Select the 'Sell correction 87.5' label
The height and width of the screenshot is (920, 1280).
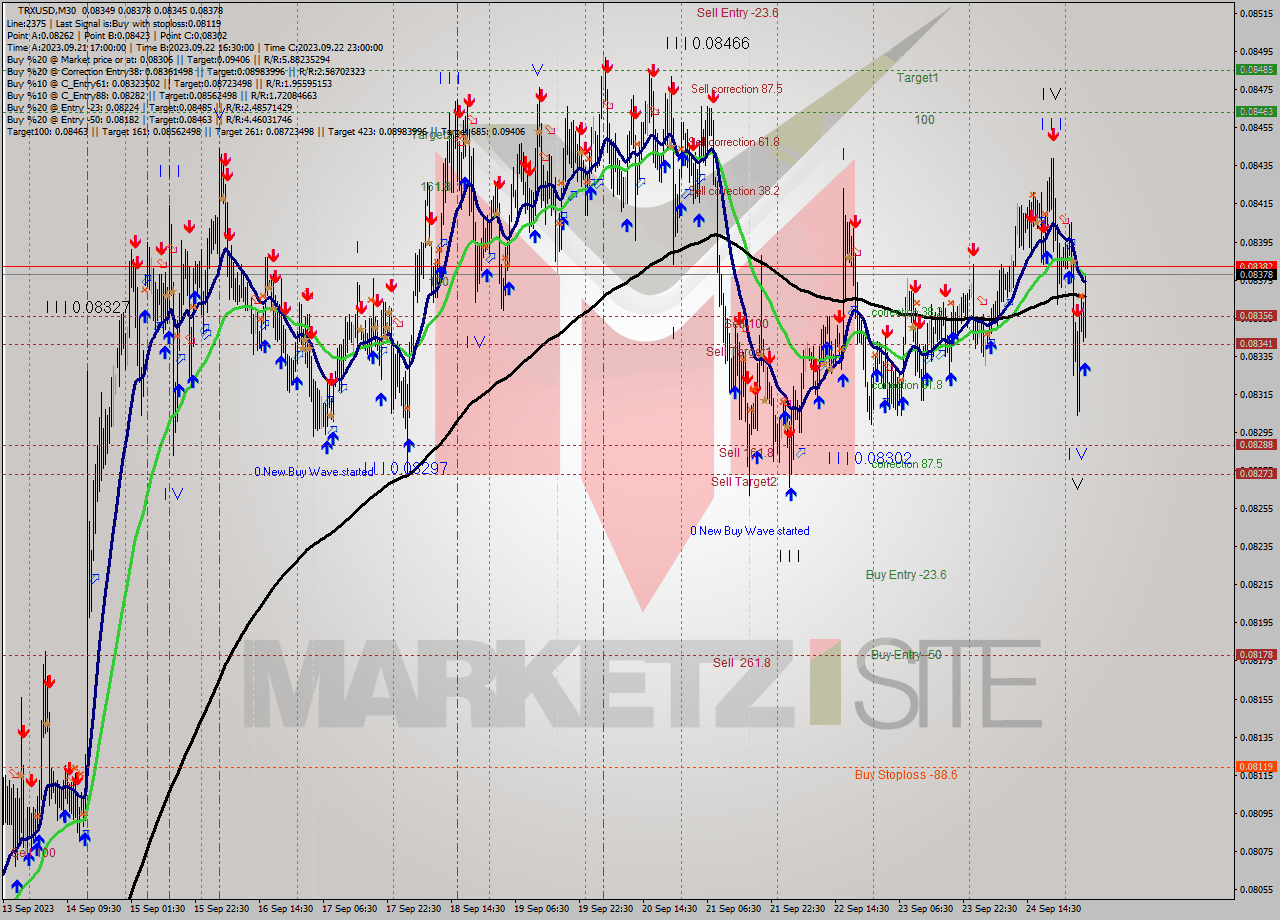pos(736,89)
